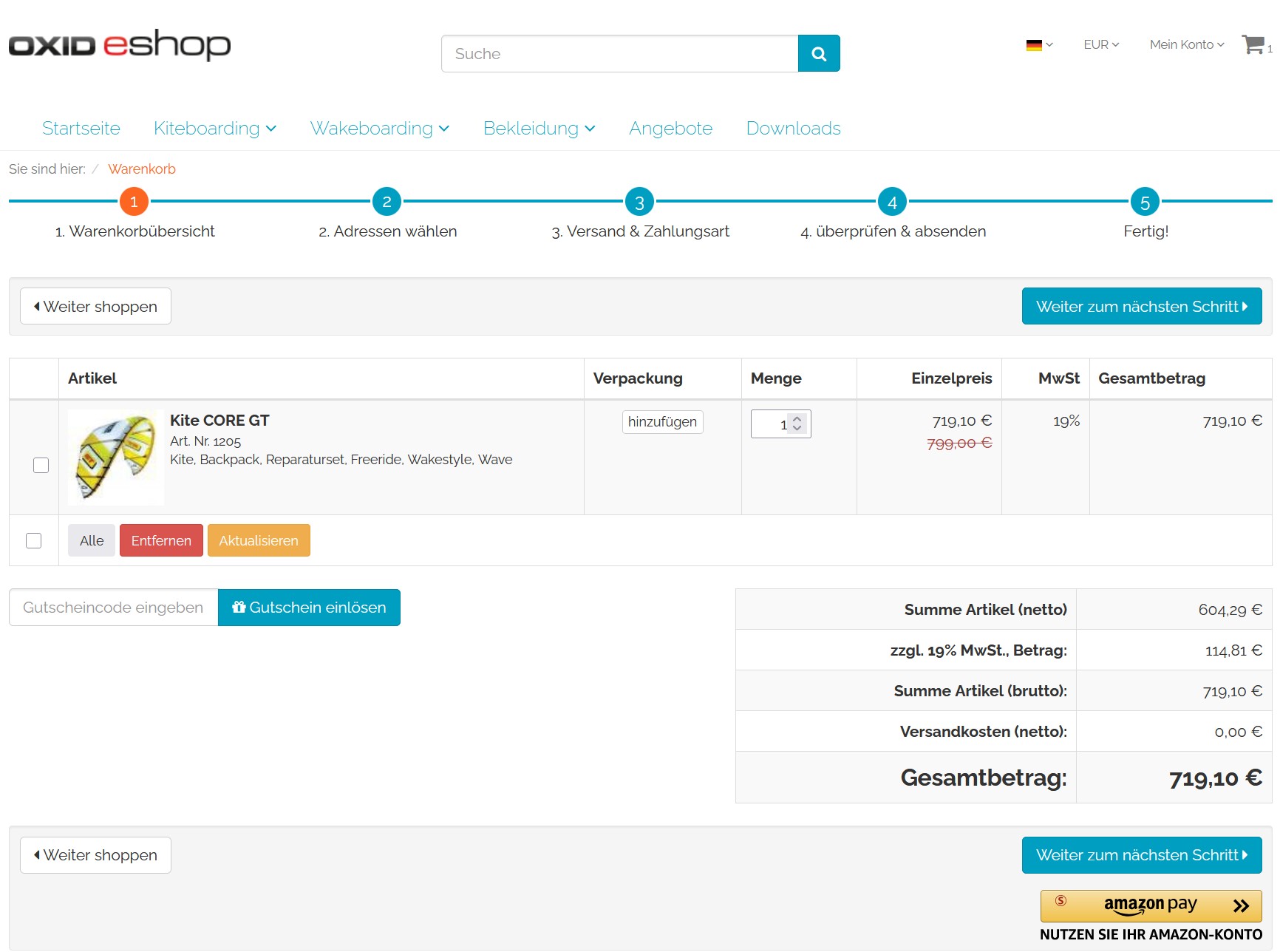Image resolution: width=1280 pixels, height=952 pixels.
Task: Click step 1 circle Warenkorbübersicht
Action: tap(134, 202)
